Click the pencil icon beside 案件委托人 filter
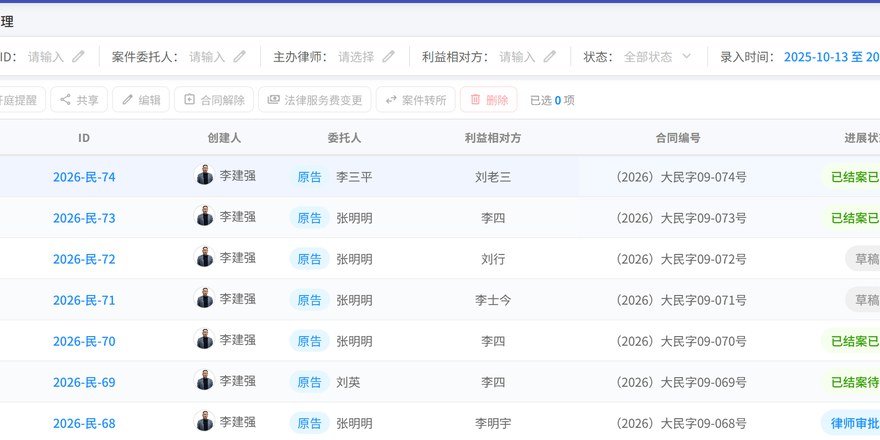The height and width of the screenshot is (440, 880). 240,56
